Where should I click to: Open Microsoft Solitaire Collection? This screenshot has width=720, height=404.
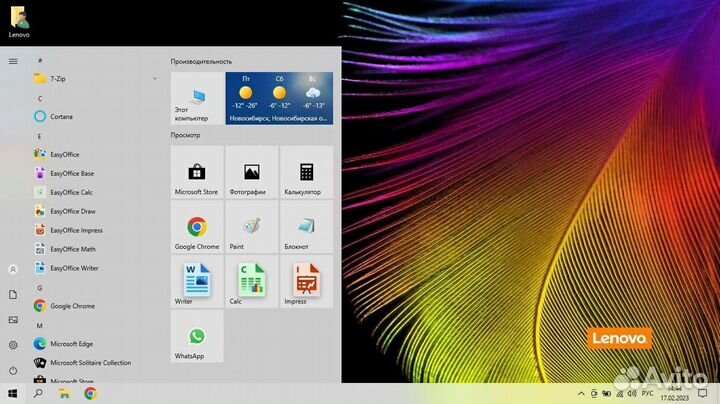96,363
